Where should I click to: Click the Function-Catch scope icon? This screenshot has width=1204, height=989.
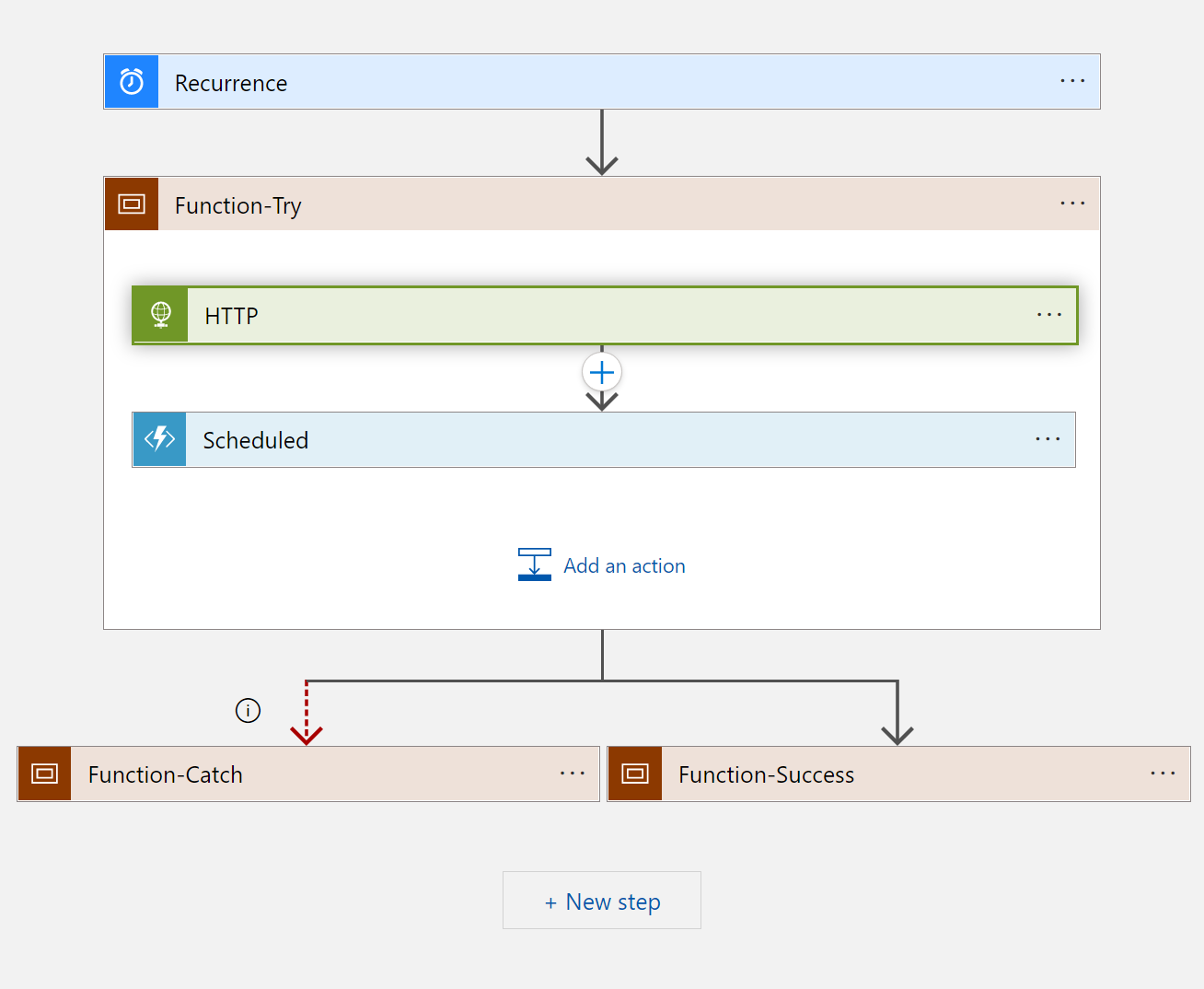43,774
